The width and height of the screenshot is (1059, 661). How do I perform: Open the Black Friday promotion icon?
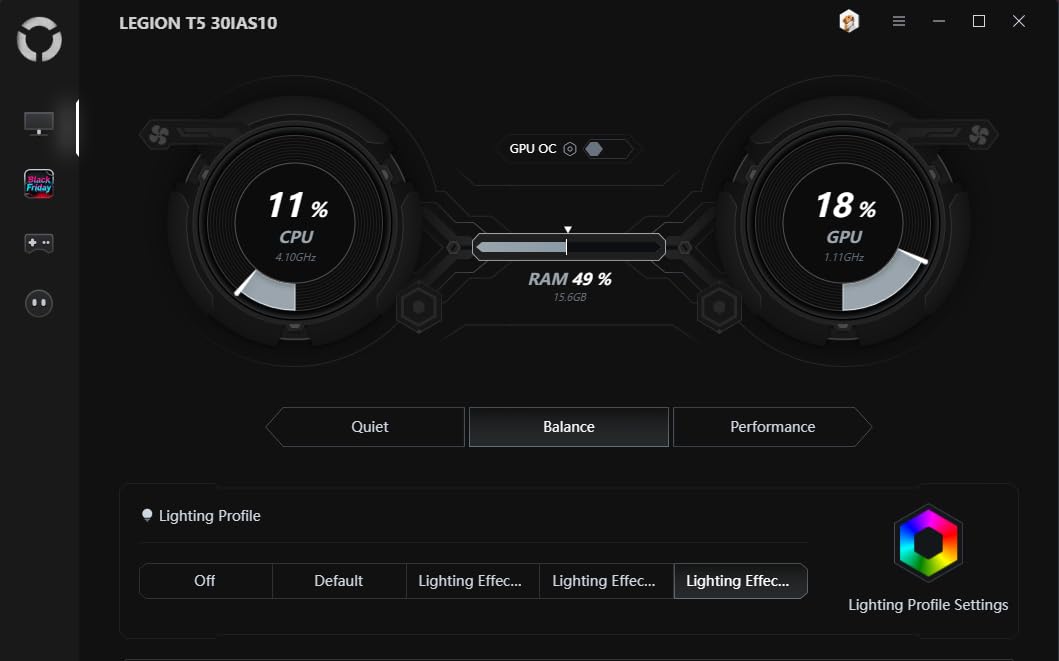point(39,183)
